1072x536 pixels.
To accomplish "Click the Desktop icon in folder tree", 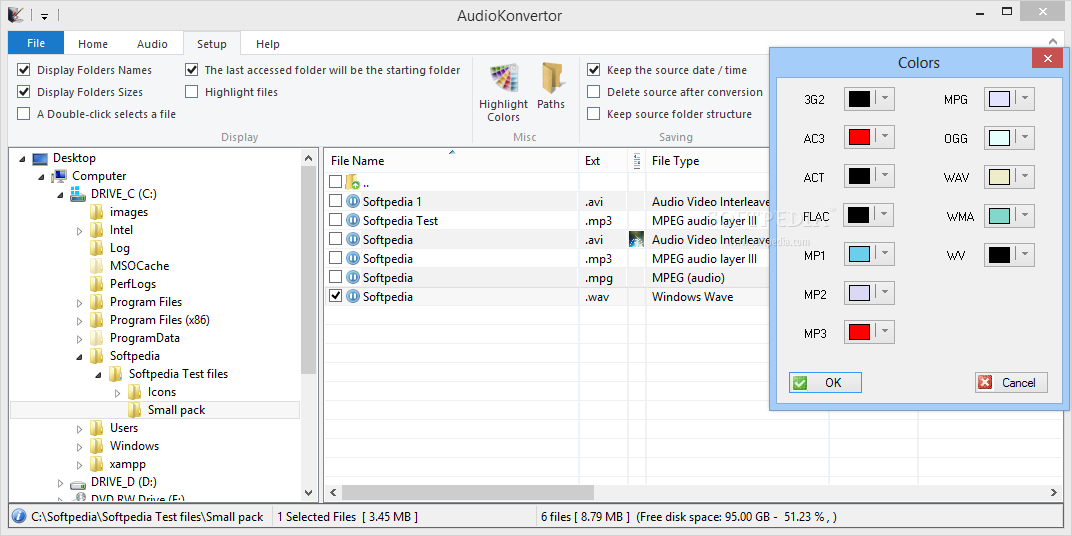I will [40, 158].
